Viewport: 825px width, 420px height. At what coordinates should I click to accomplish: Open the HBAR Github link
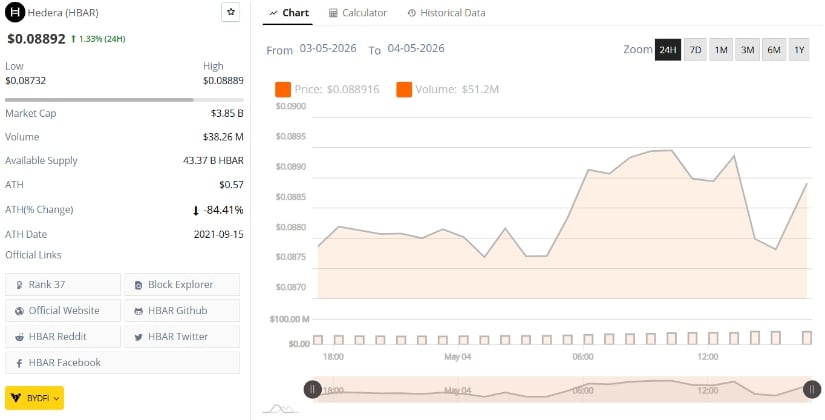pos(182,311)
